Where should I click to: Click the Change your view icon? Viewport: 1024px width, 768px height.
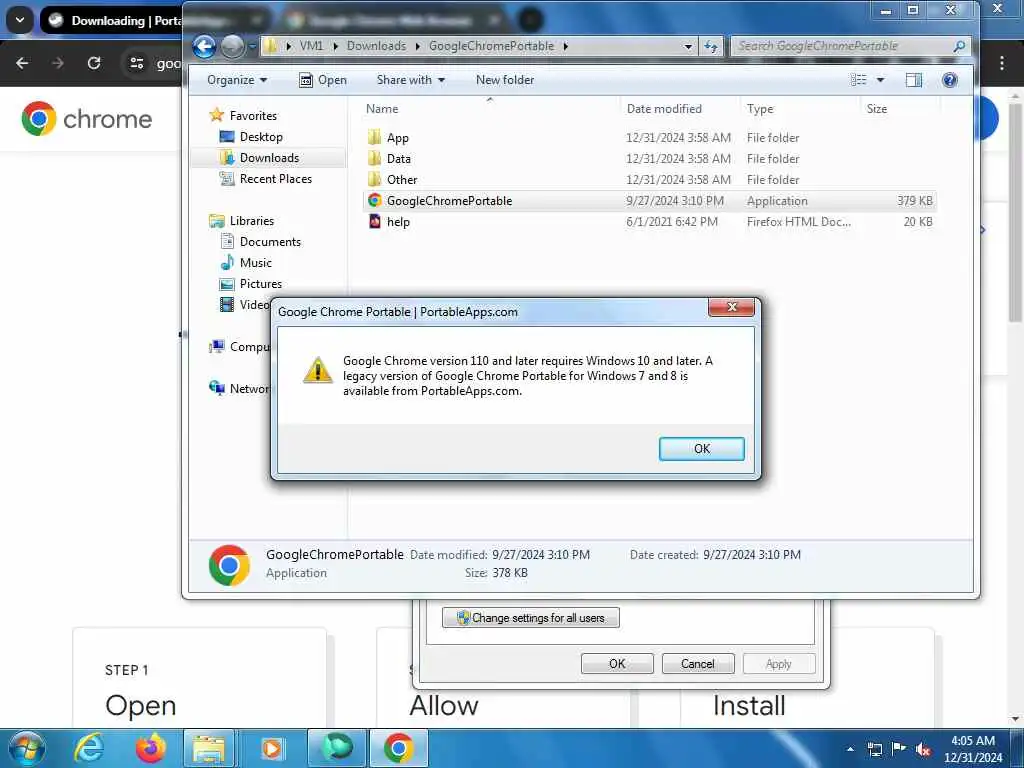pos(858,80)
